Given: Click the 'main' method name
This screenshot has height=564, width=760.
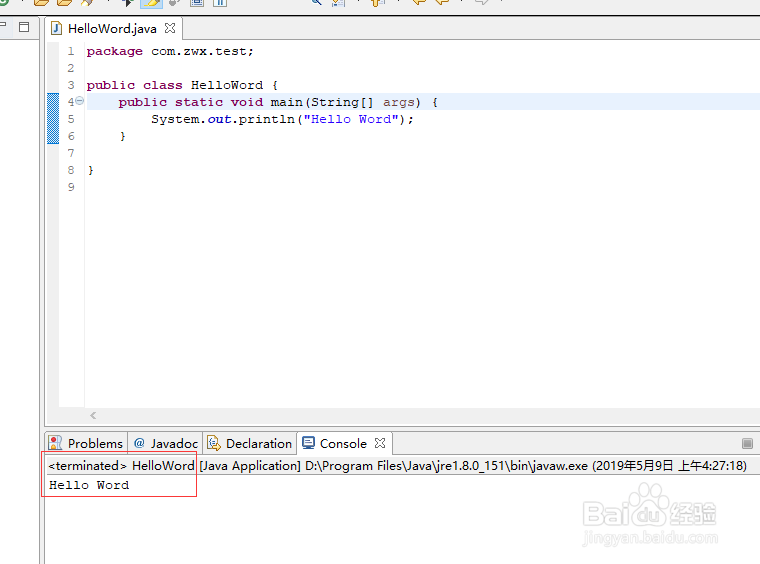Looking at the screenshot, I should click(286, 102).
